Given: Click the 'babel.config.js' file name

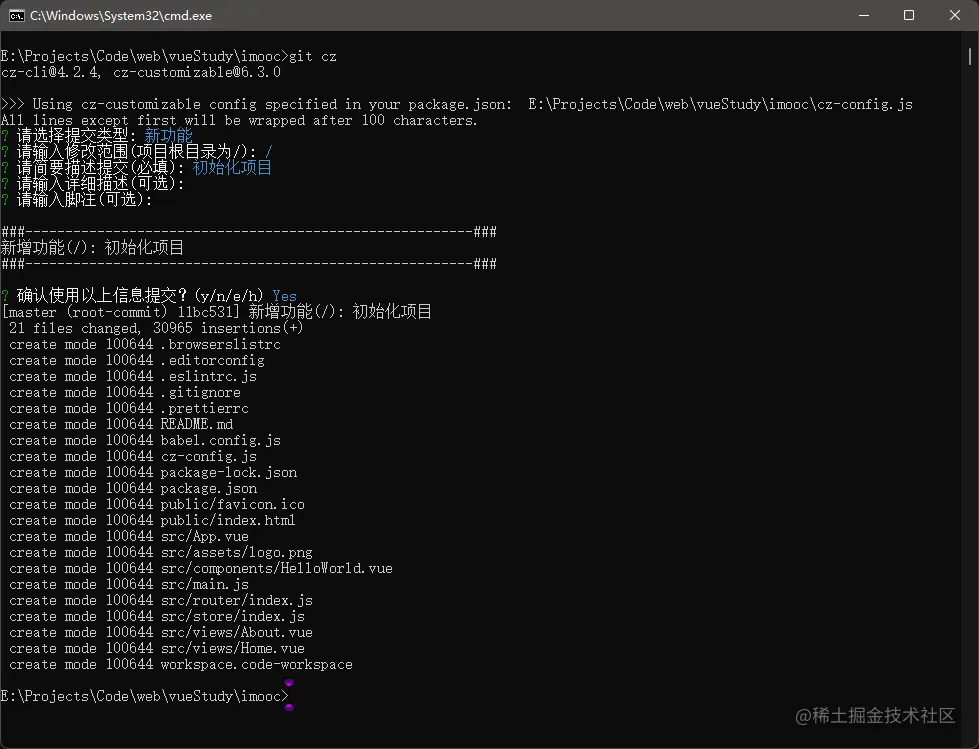Looking at the screenshot, I should tap(220, 440).
